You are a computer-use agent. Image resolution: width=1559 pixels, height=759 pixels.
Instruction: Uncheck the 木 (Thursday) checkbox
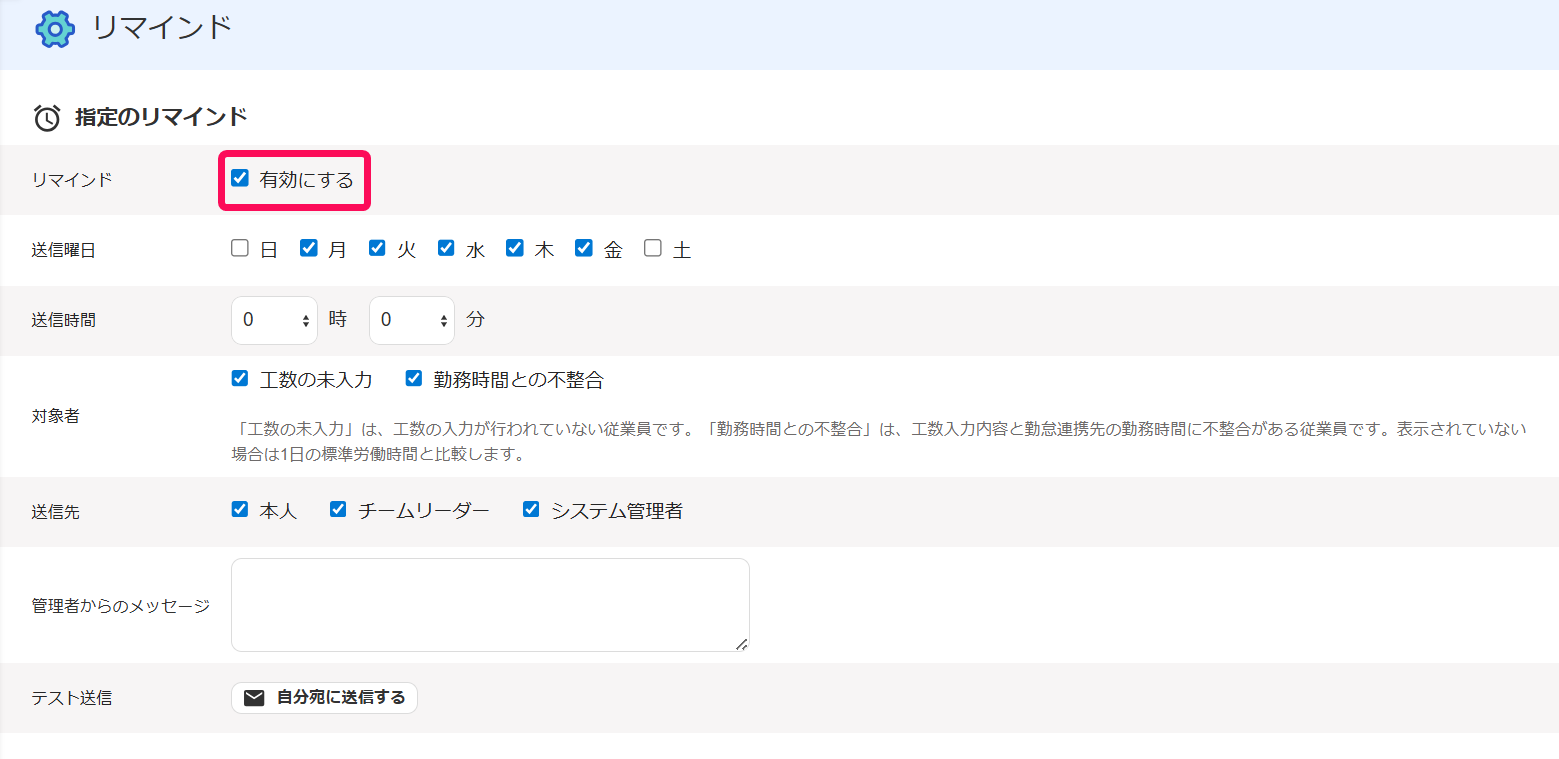(515, 248)
